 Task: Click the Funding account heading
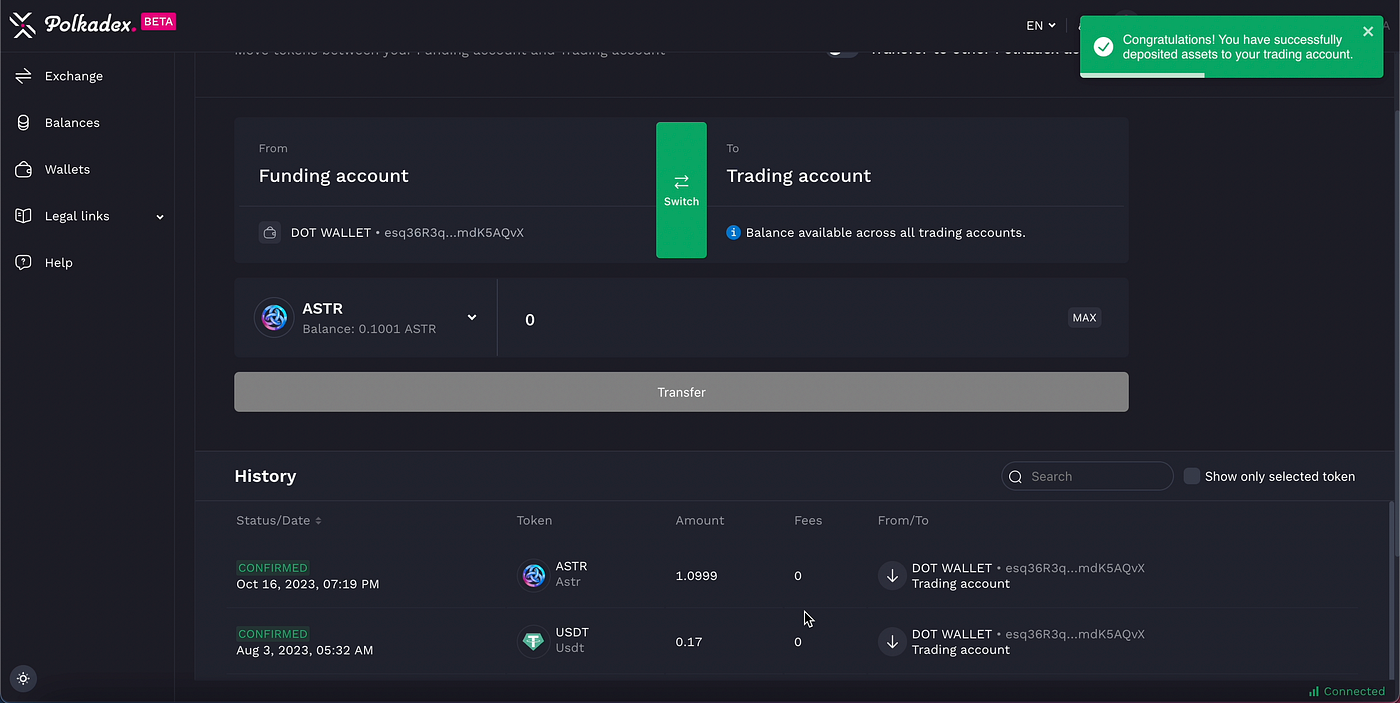click(333, 176)
